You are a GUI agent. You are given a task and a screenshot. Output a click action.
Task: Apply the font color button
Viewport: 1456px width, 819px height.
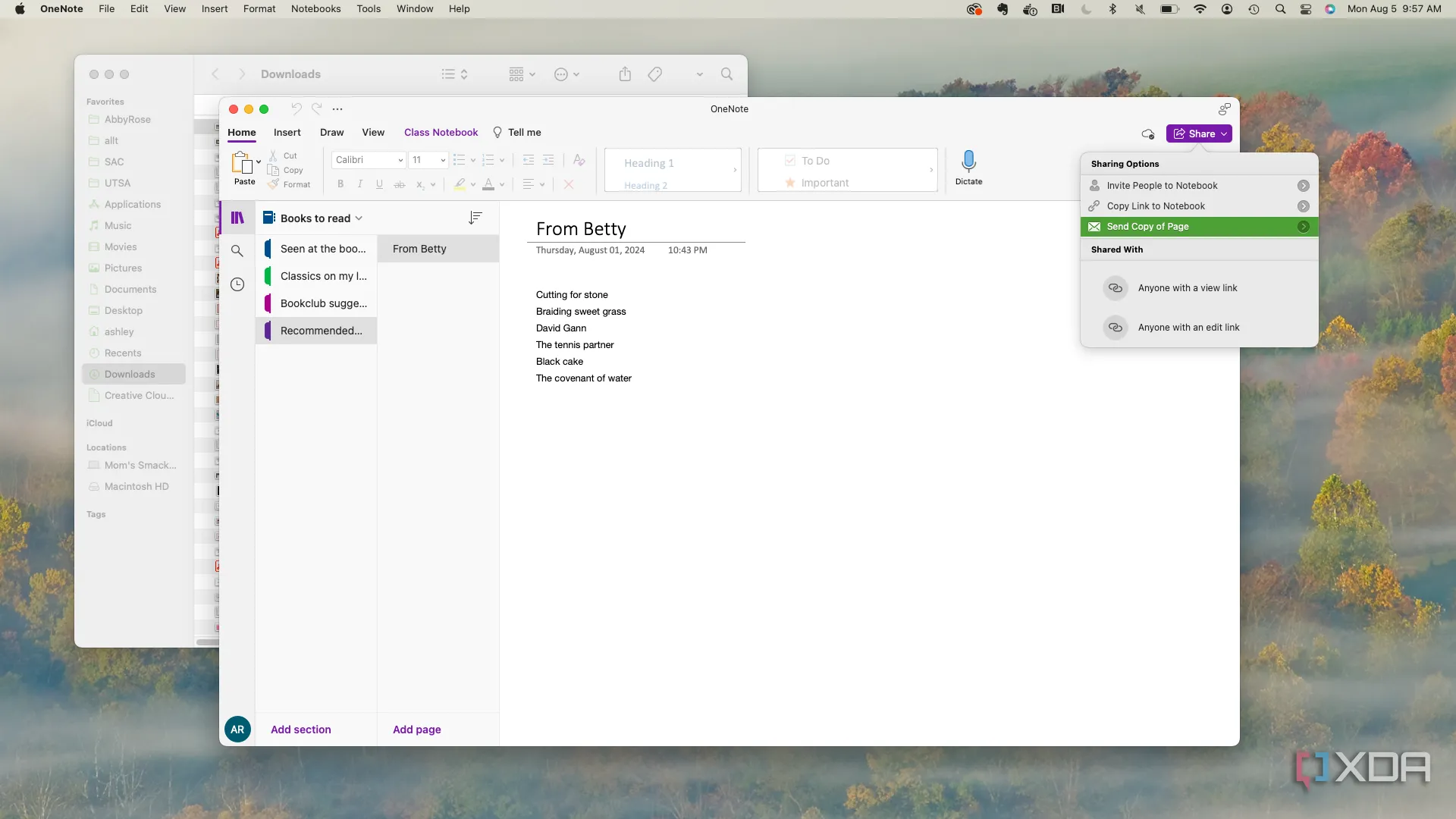[488, 184]
